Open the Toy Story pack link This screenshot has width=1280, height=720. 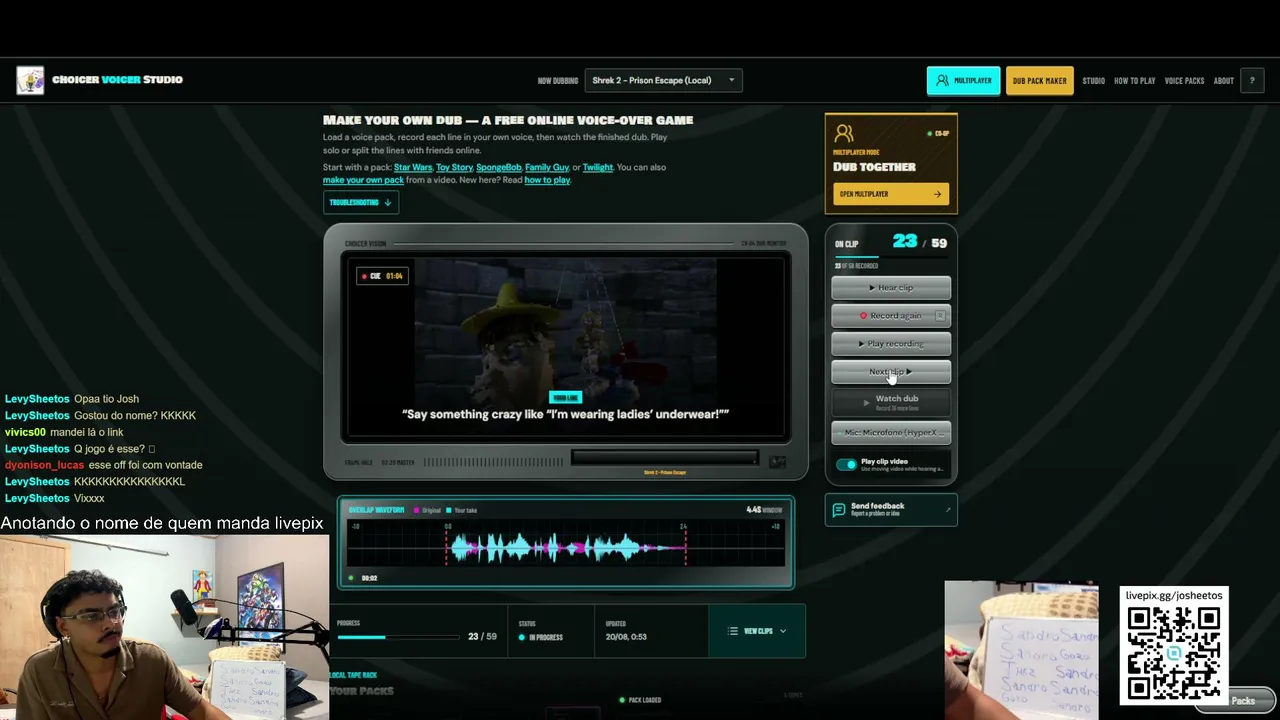[x=454, y=167]
